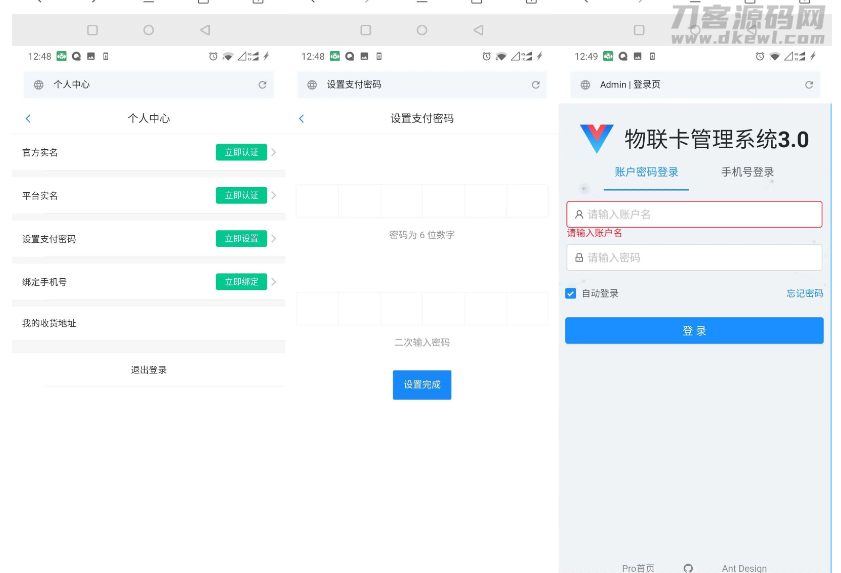Click 退出登录 in personal center
The width and height of the screenshot is (841, 573).
149,370
